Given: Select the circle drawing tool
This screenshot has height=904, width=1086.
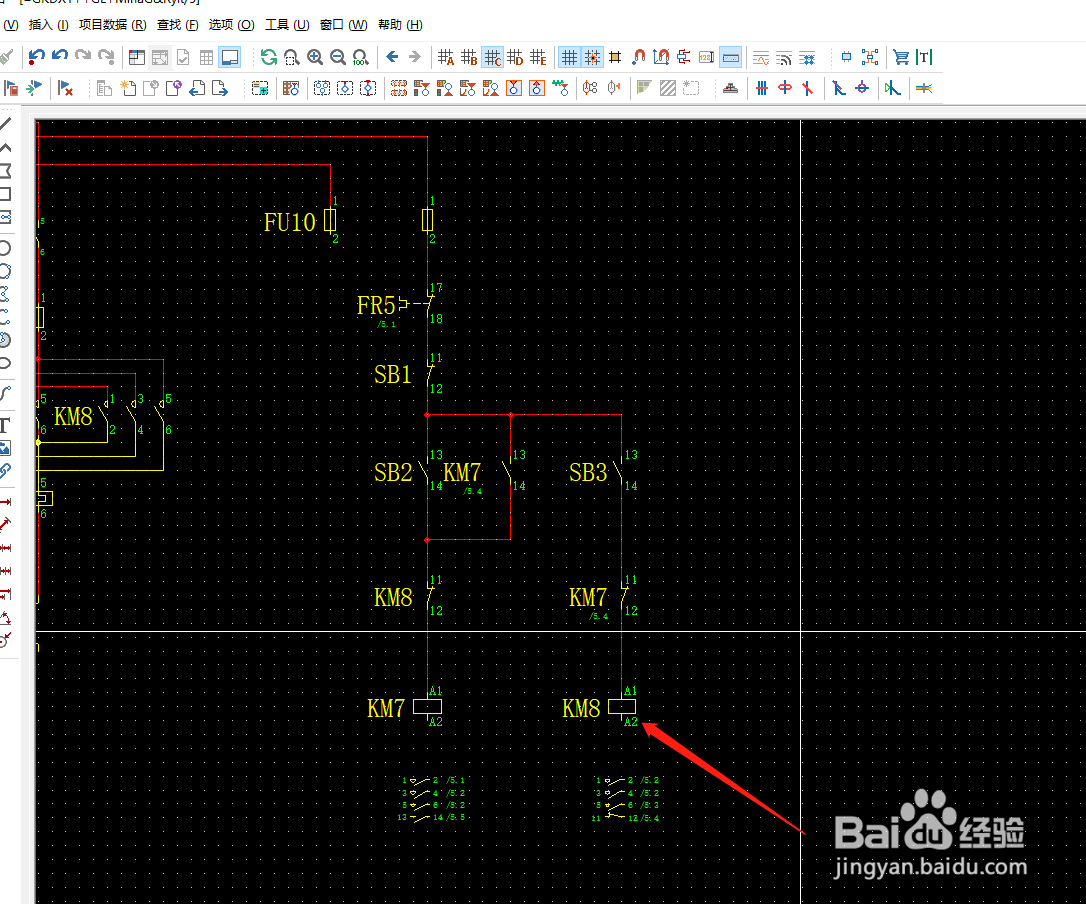Looking at the screenshot, I should (x=6, y=248).
